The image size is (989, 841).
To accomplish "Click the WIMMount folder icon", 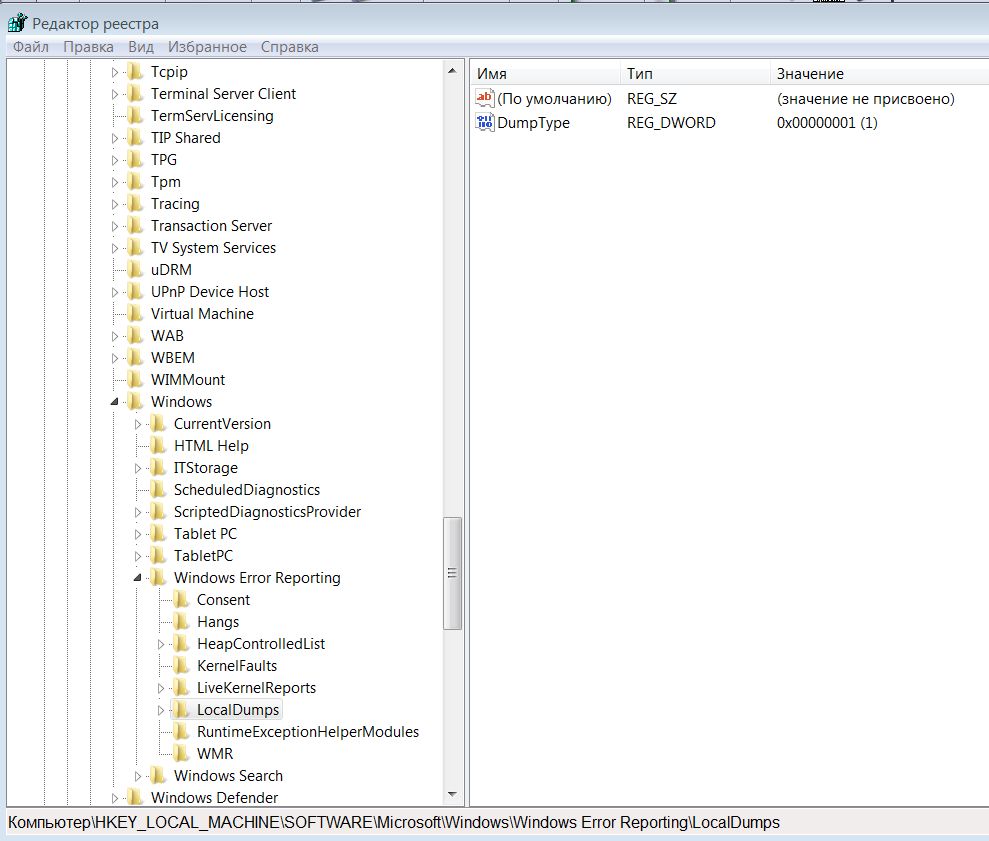I will pyautogui.click(x=135, y=380).
